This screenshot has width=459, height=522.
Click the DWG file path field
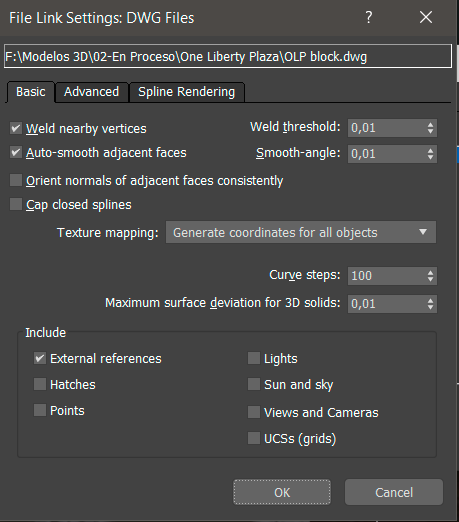(228, 56)
